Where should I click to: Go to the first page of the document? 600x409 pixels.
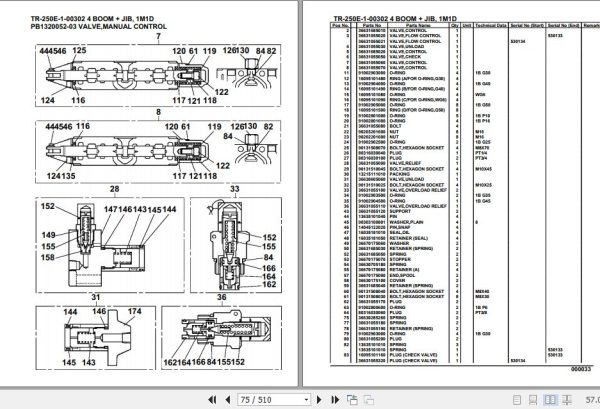pos(212,400)
